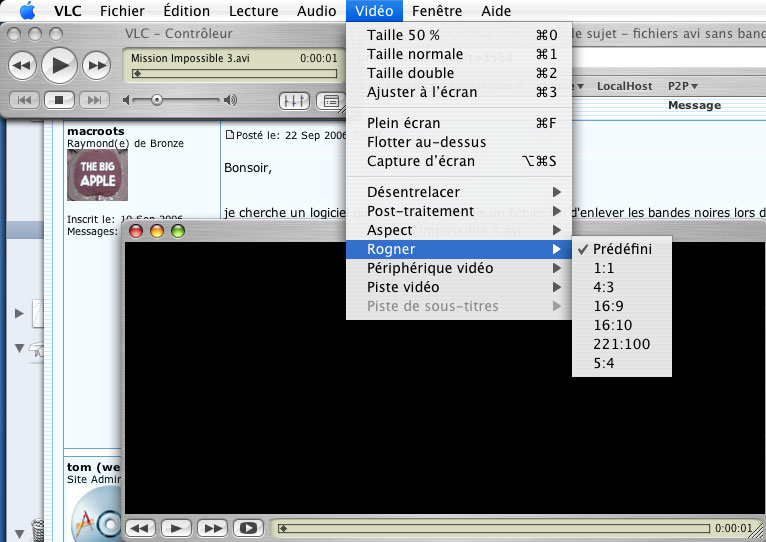Click the large play button in Contrôleur

pos(59,65)
